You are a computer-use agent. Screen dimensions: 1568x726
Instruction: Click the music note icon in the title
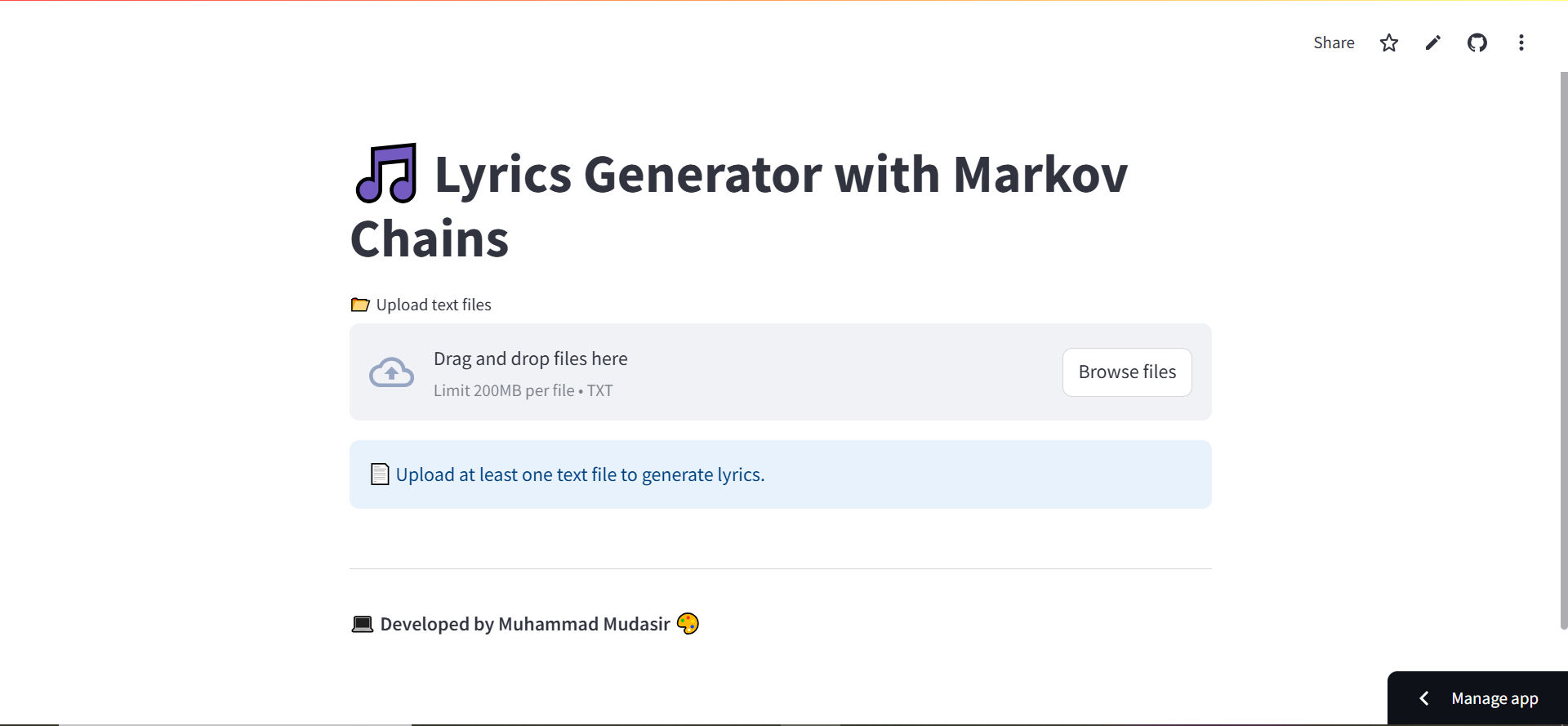(385, 173)
